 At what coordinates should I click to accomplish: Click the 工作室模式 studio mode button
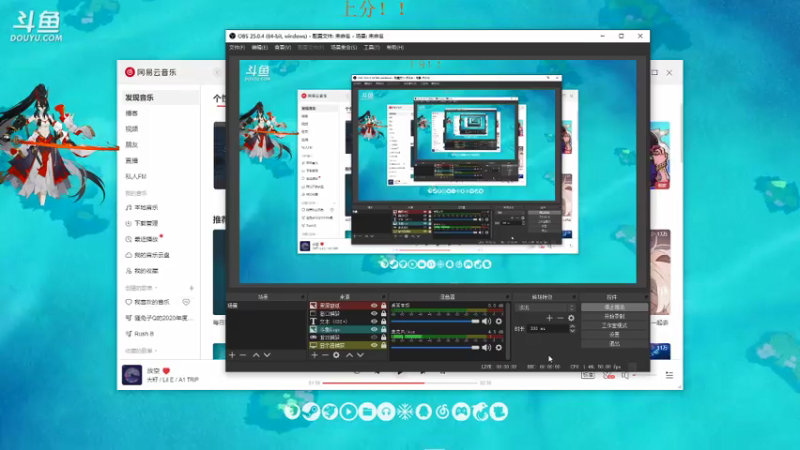pyautogui.click(x=614, y=326)
